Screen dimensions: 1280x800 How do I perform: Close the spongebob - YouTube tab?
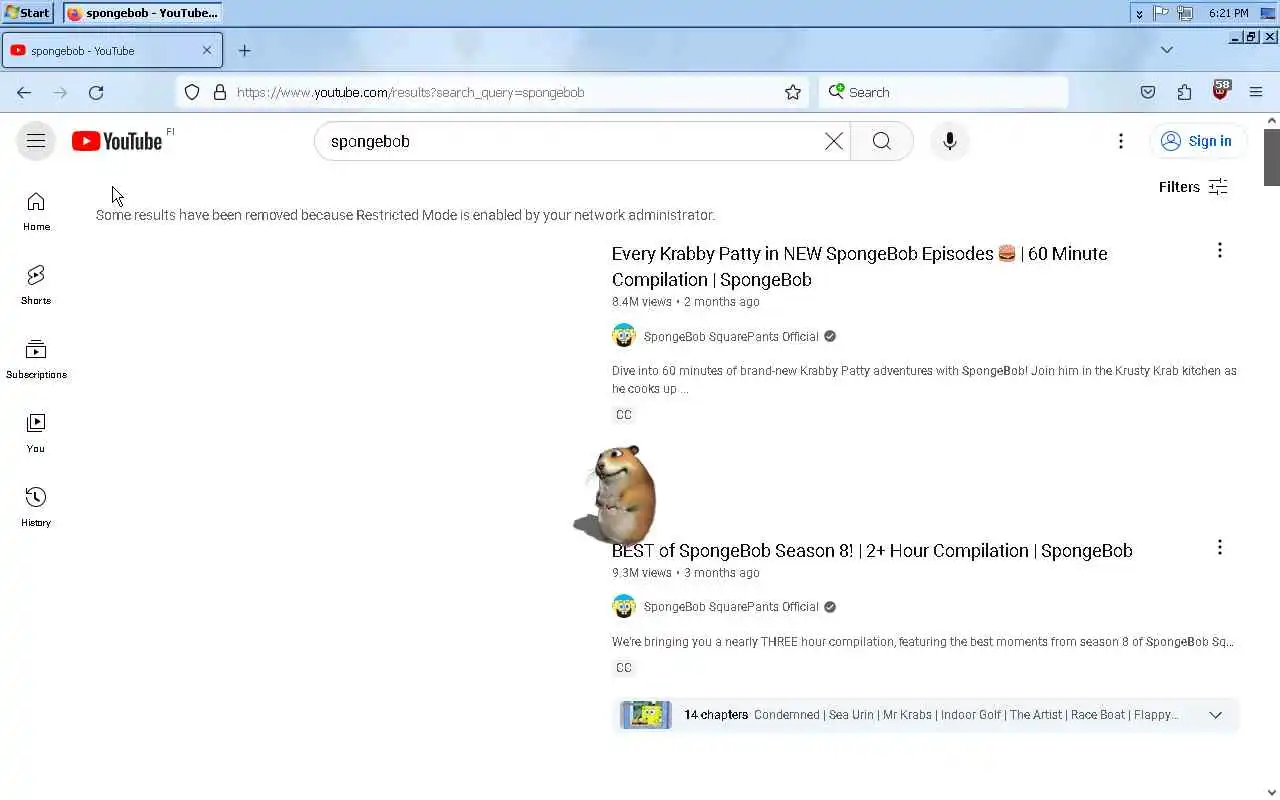tap(207, 50)
